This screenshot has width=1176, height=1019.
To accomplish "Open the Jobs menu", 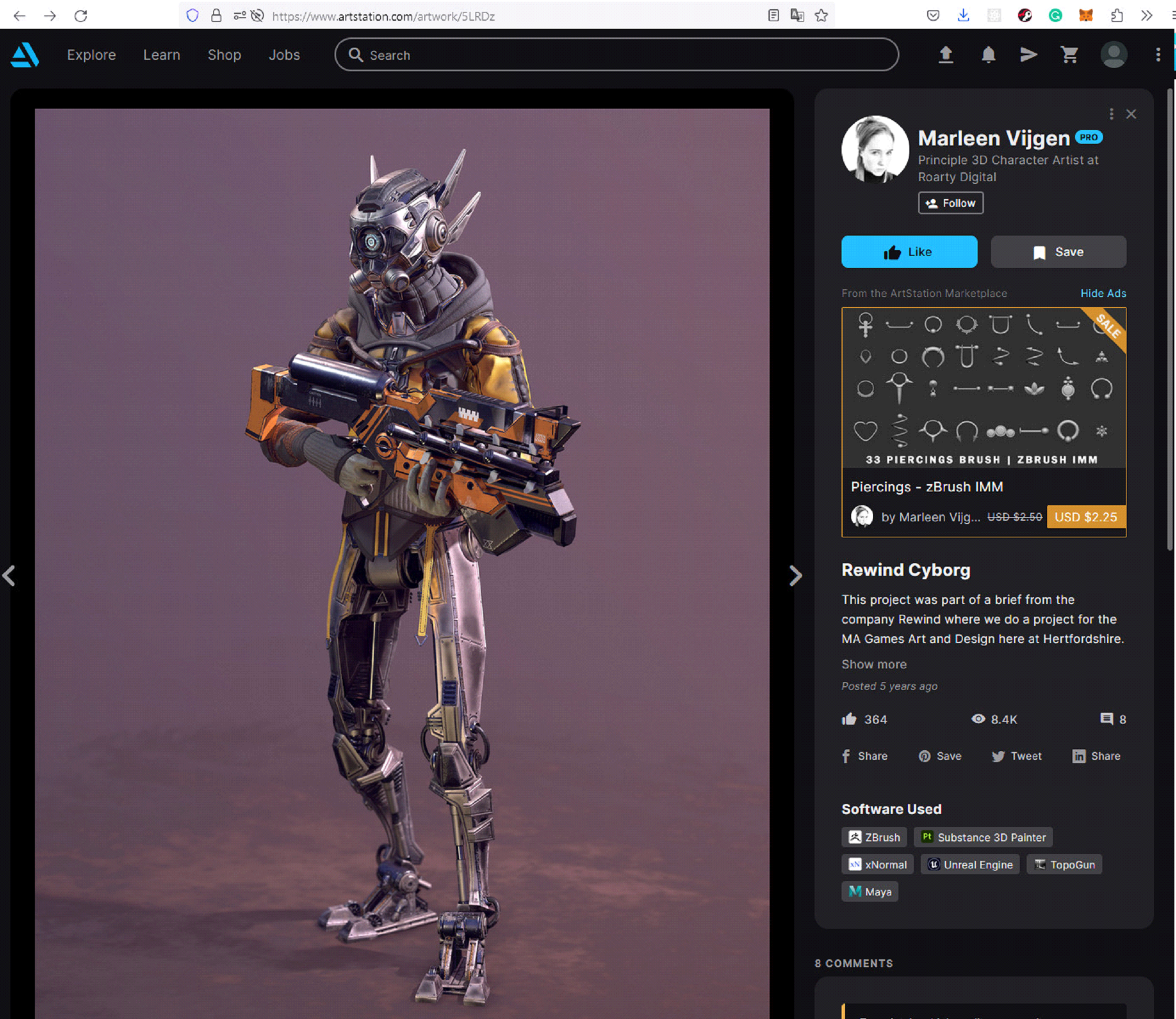I will point(285,55).
